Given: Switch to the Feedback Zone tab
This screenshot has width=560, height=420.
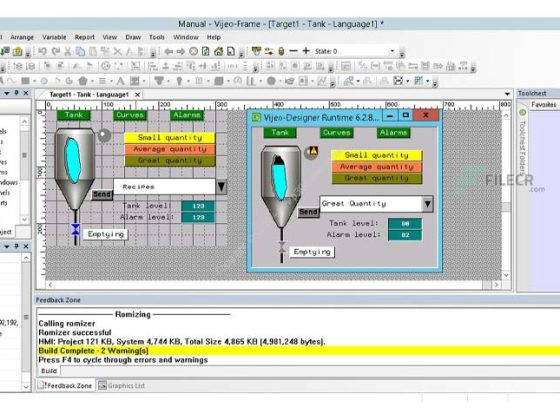Looking at the screenshot, I should (65, 386).
